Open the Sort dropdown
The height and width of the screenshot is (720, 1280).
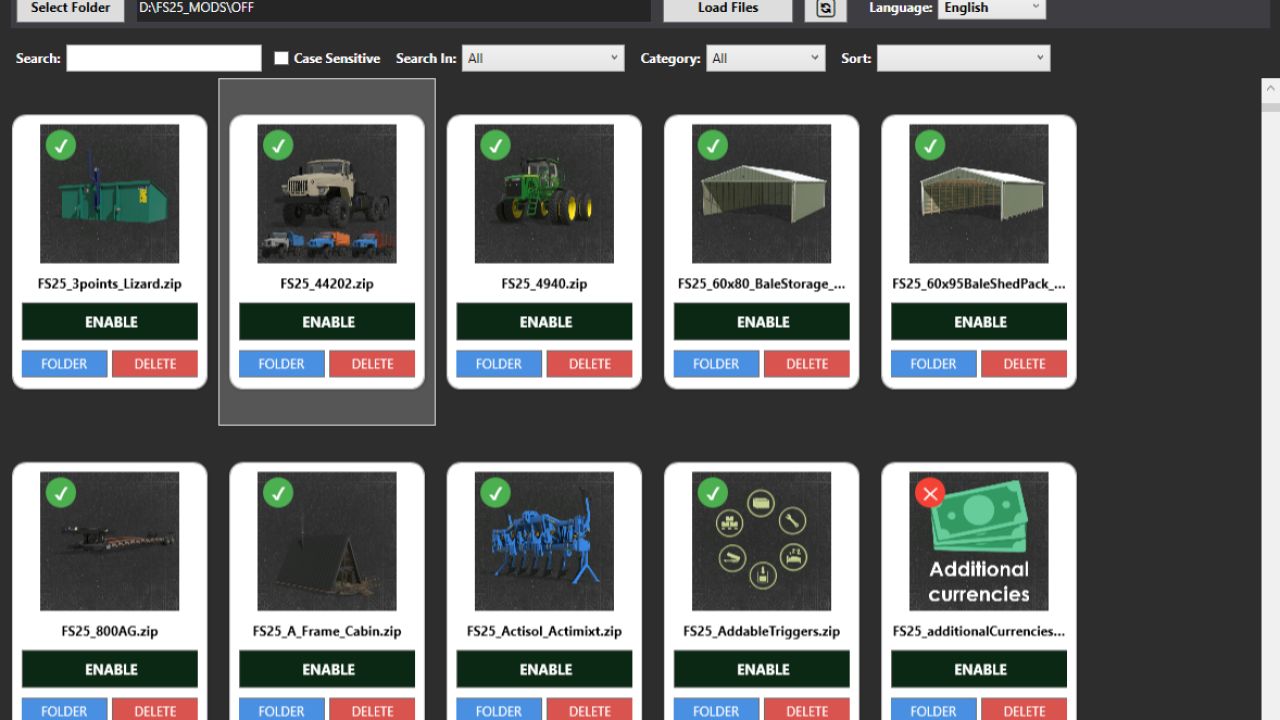[x=963, y=58]
